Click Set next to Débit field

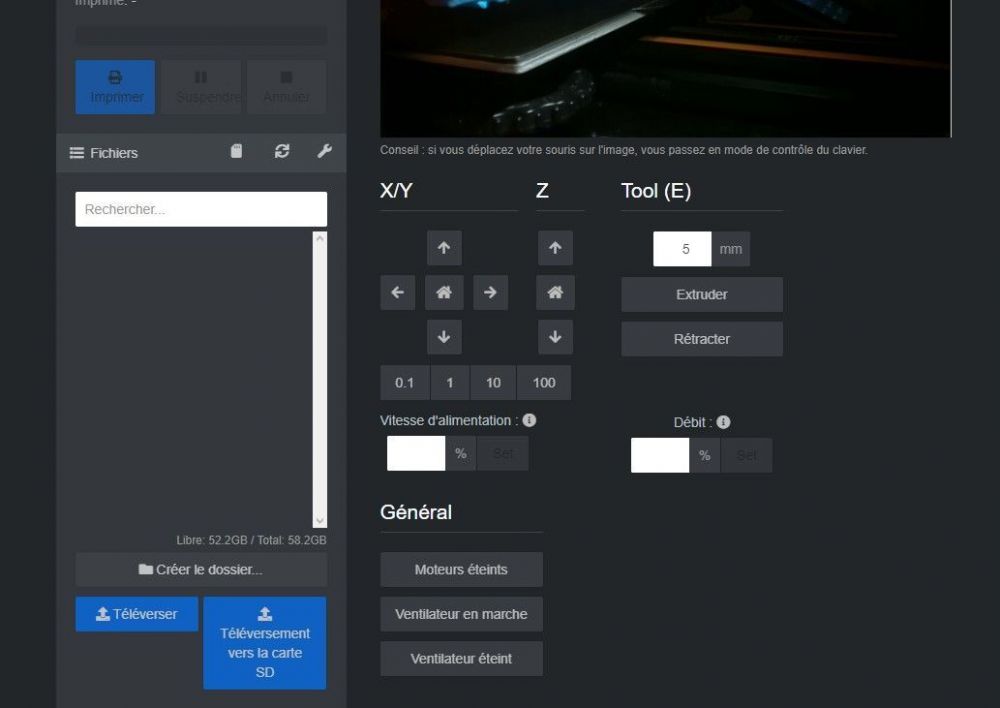[x=746, y=455]
